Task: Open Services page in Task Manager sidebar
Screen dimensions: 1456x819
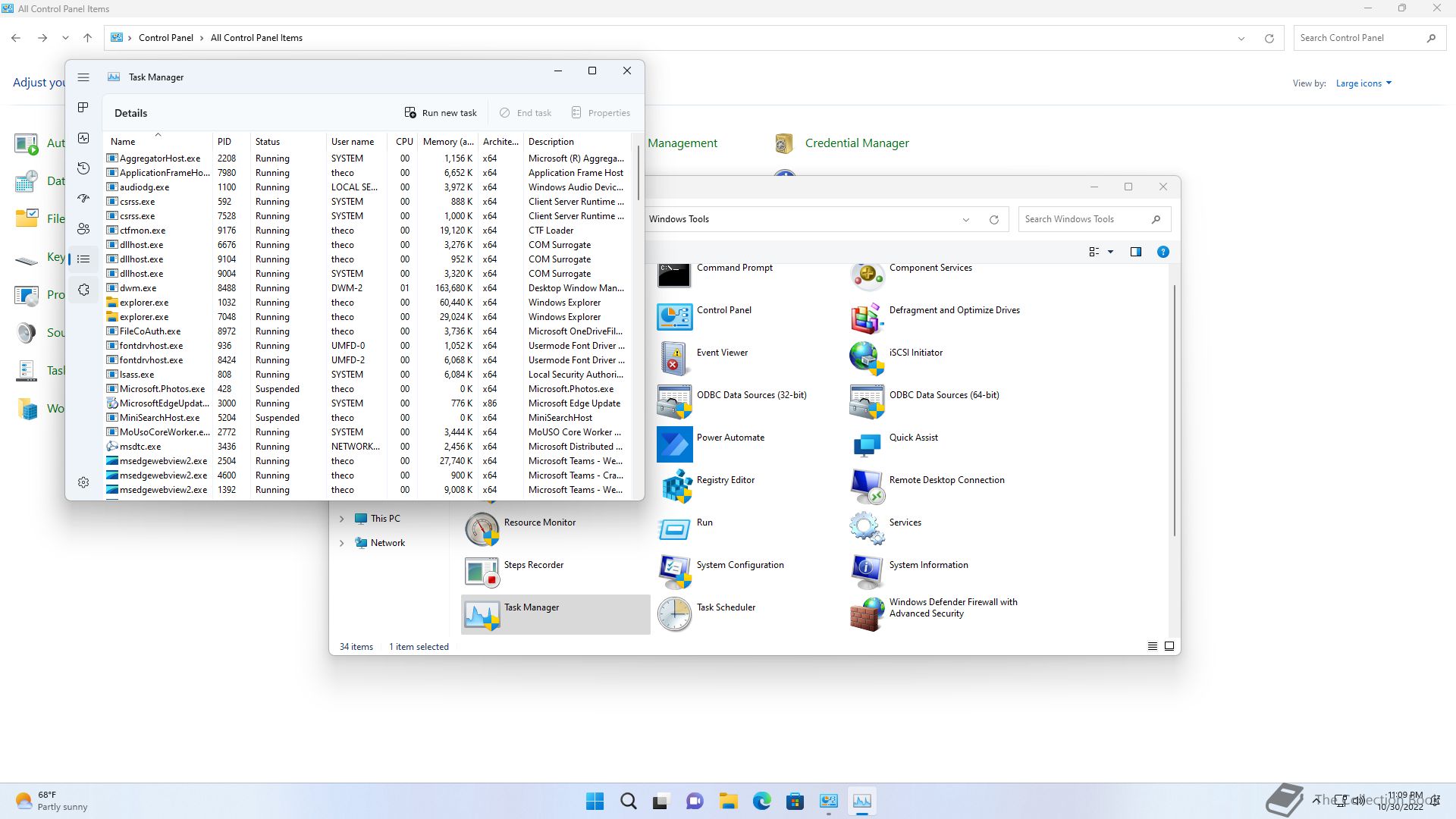Action: point(83,290)
